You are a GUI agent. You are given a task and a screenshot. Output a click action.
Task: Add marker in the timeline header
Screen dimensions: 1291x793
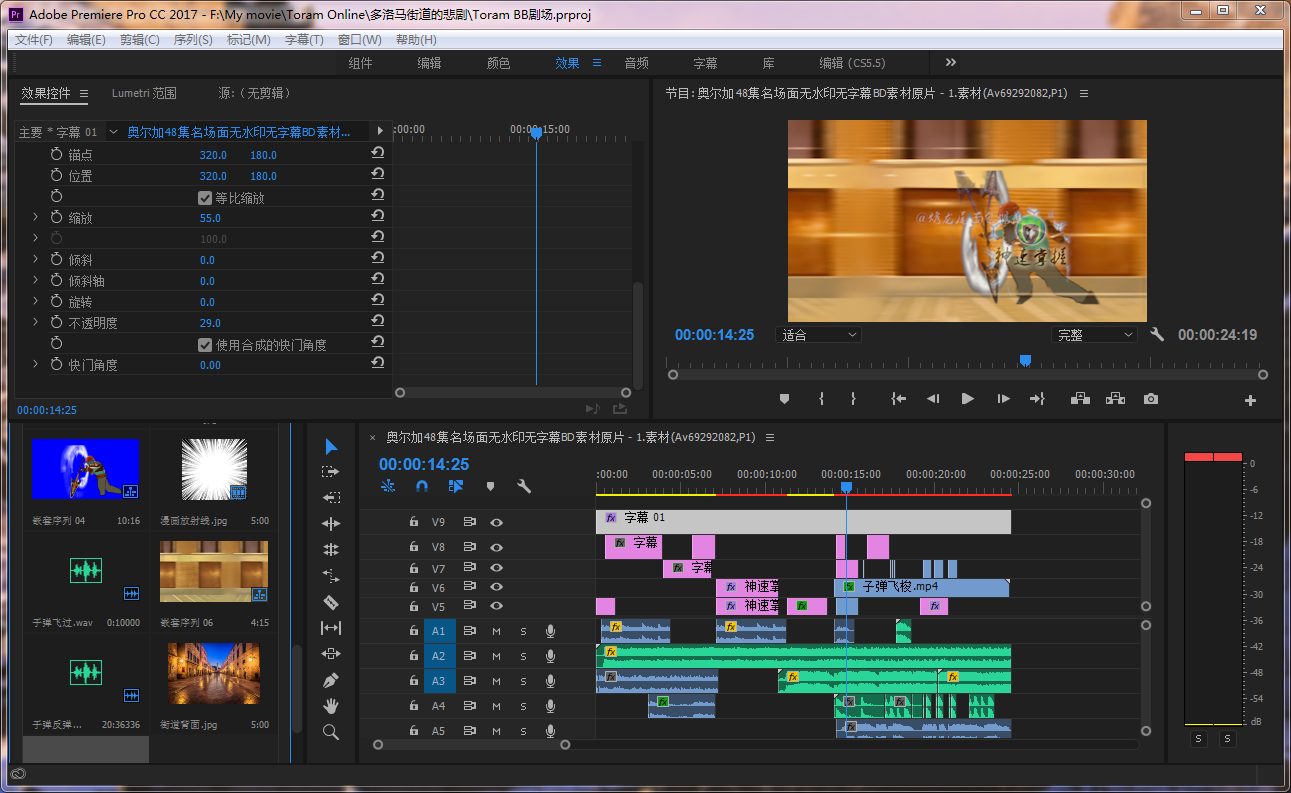click(490, 486)
